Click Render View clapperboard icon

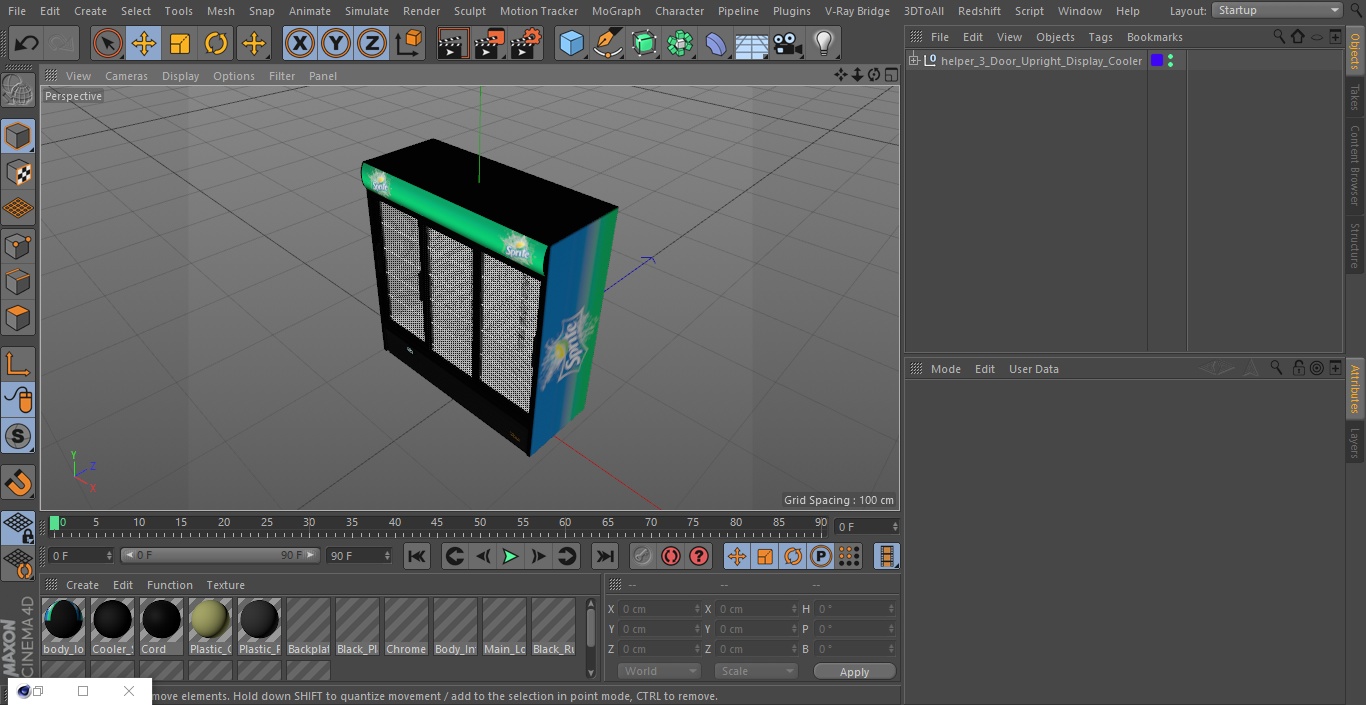pyautogui.click(x=454, y=43)
